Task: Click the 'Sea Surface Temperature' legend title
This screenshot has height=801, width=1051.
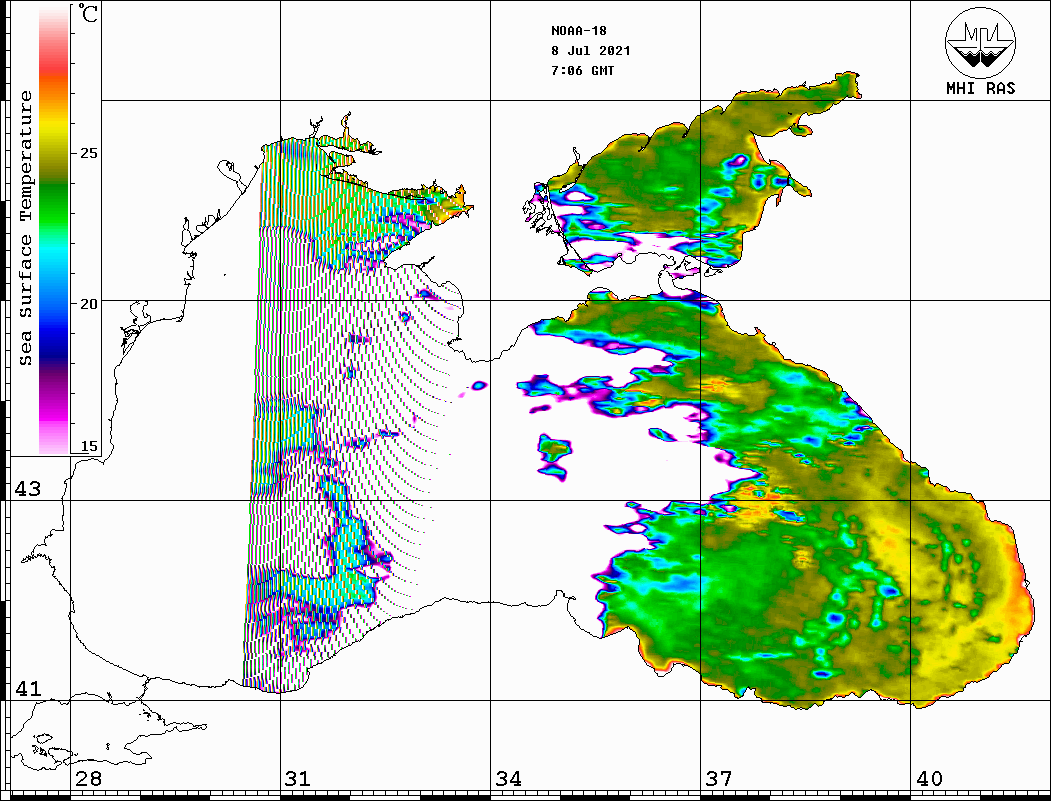Action: (25, 228)
